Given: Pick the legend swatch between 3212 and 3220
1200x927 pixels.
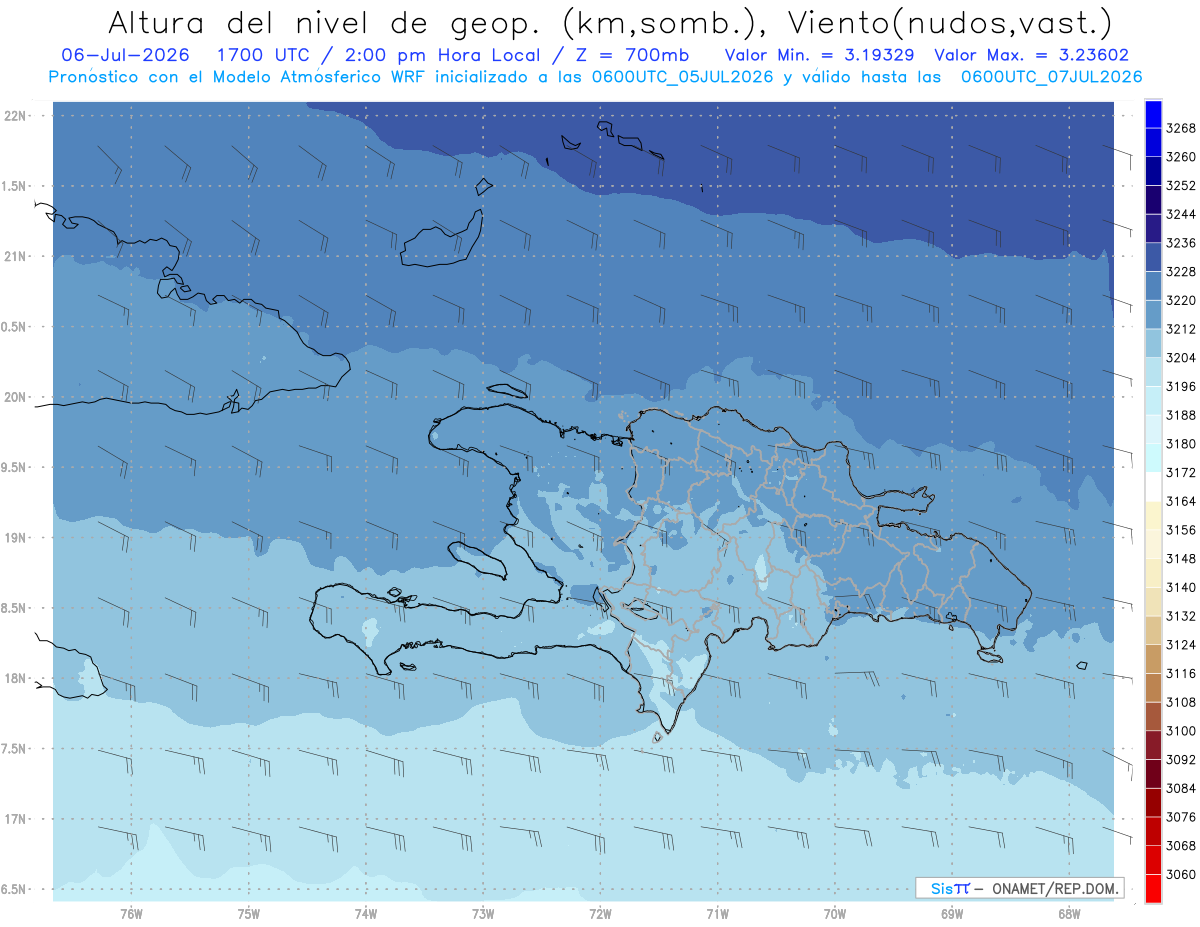Looking at the screenshot, I should [x=1152, y=314].
